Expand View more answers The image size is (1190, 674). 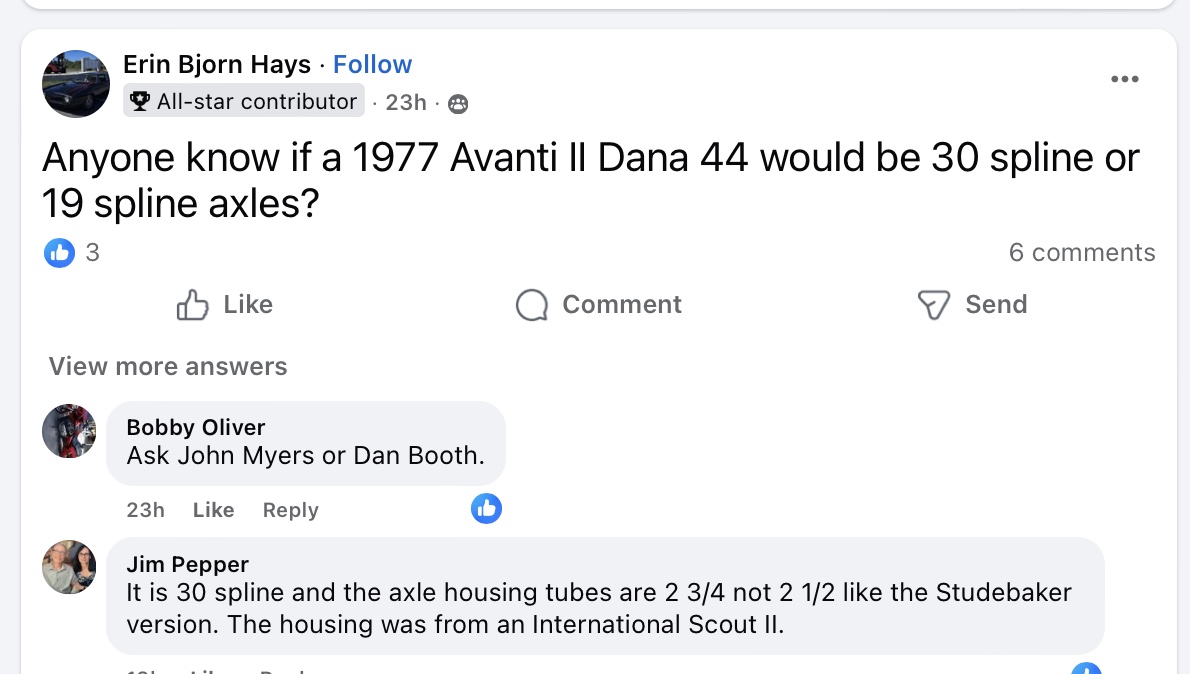click(168, 367)
